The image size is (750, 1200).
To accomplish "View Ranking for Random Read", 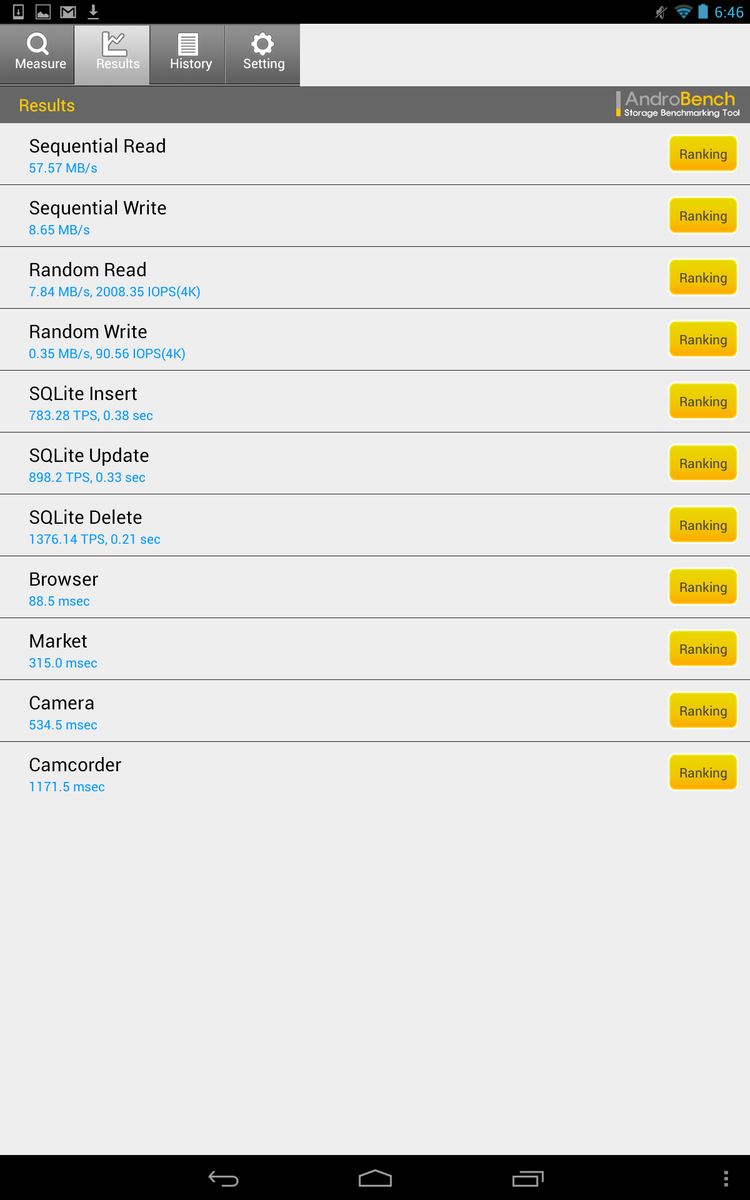I will 702,278.
